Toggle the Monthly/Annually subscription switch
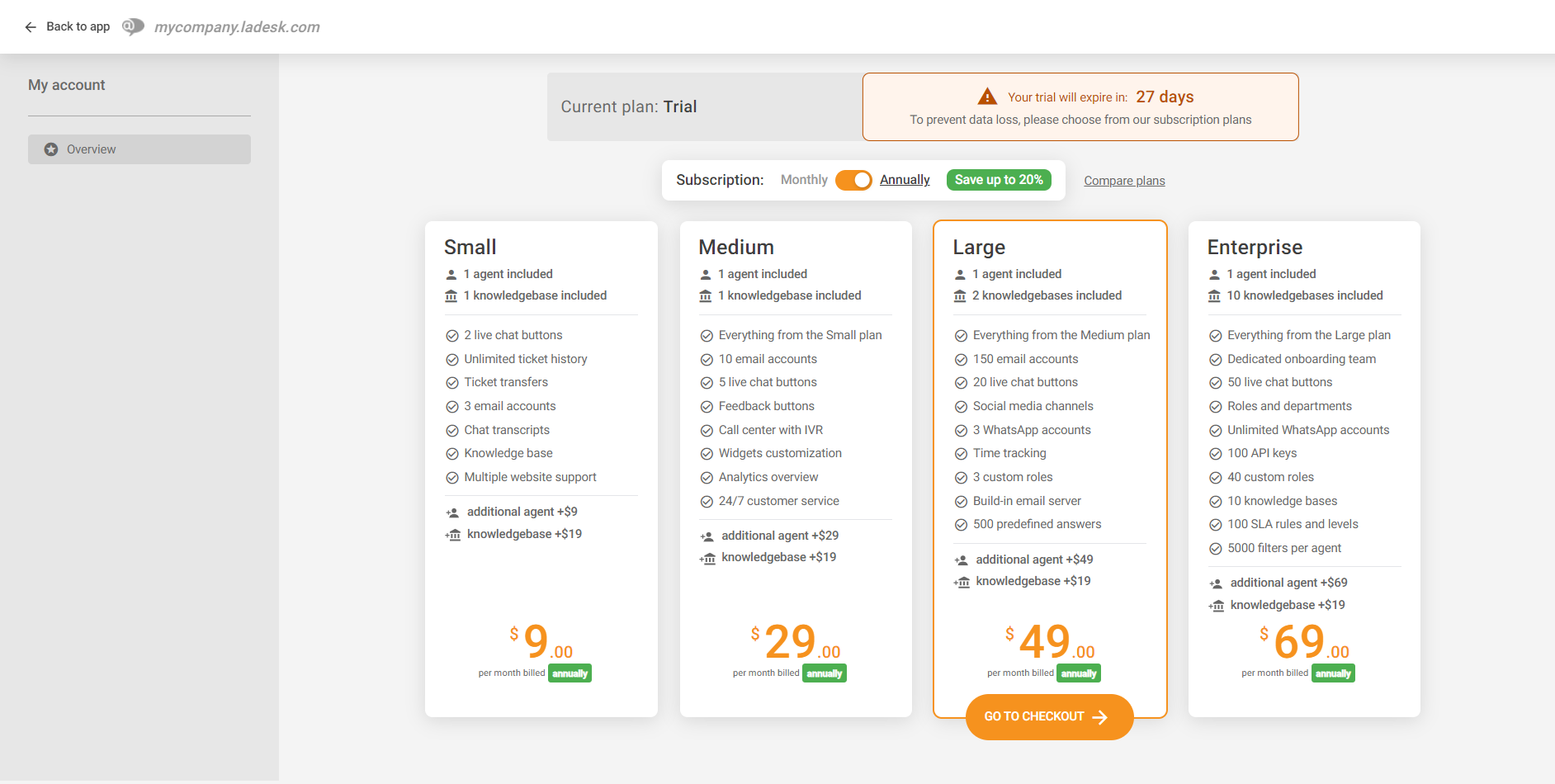Viewport: 1555px width, 784px height. (853, 180)
